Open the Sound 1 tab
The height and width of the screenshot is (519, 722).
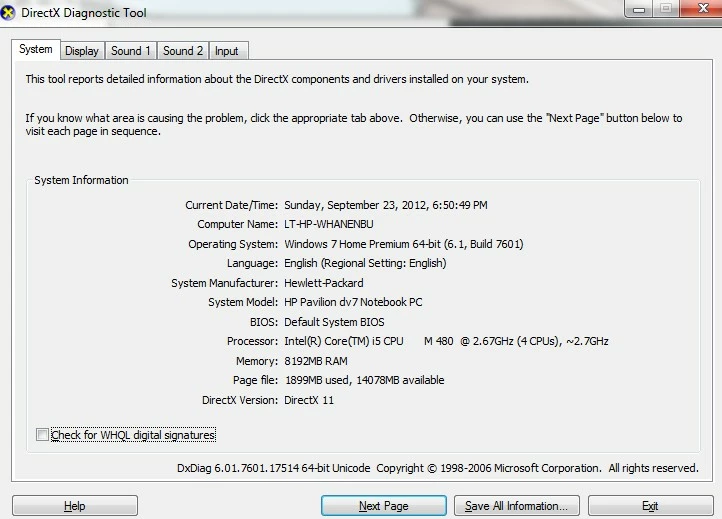[x=131, y=51]
